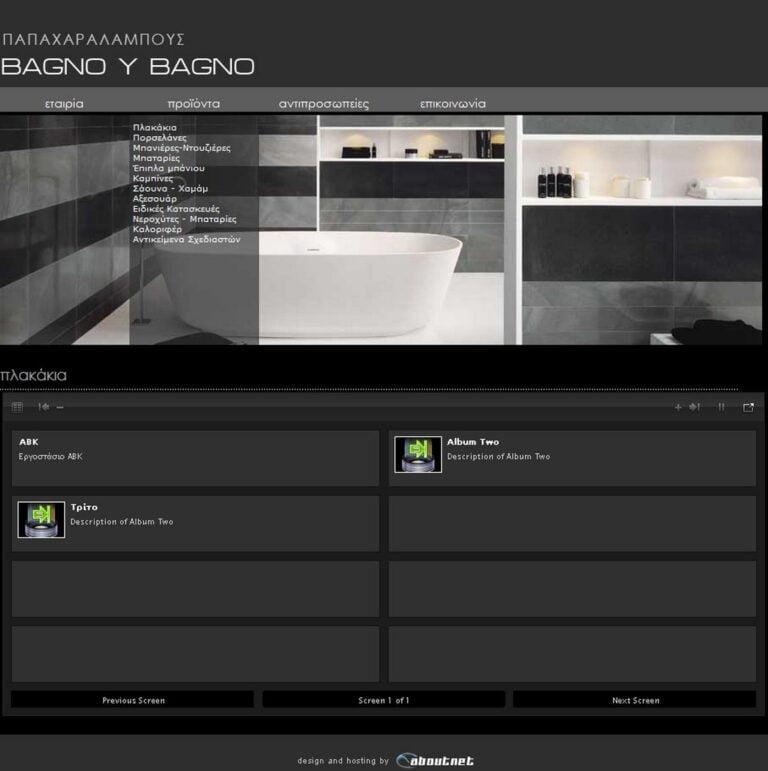Toggle the slideshow pause button
Image resolution: width=768 pixels, height=771 pixels.
(721, 407)
